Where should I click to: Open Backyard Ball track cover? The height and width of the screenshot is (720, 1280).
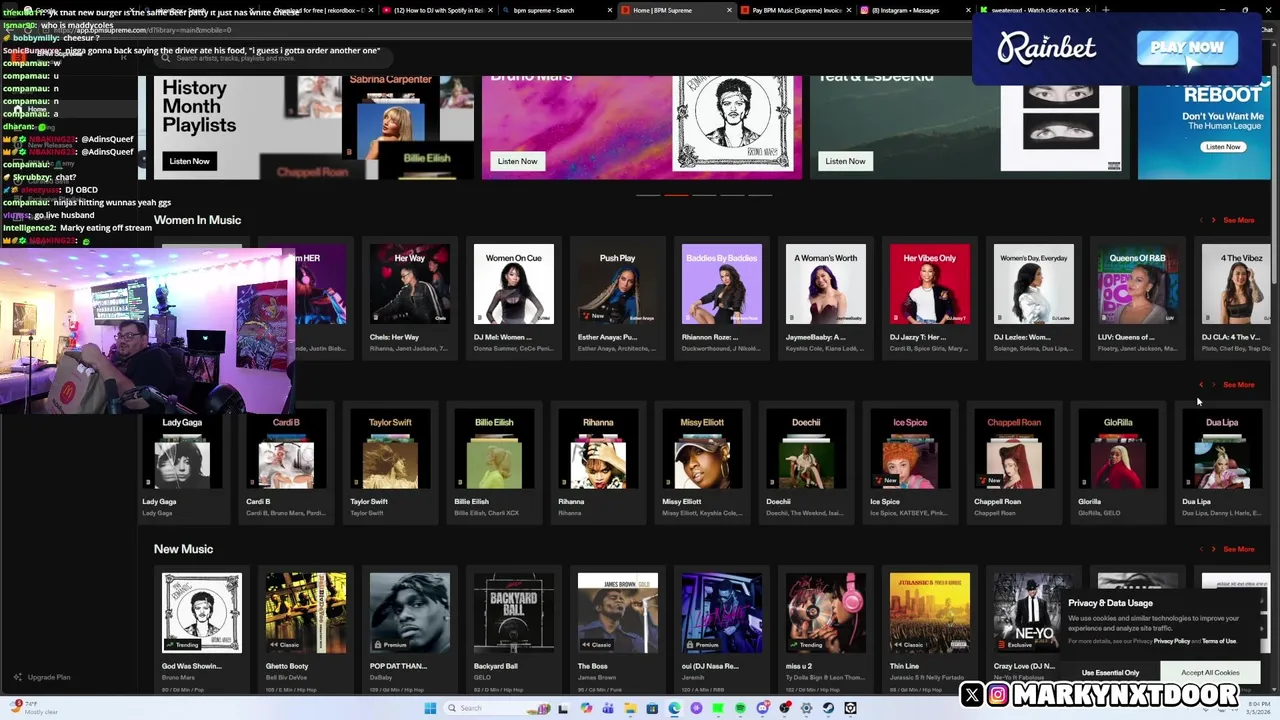(x=514, y=613)
